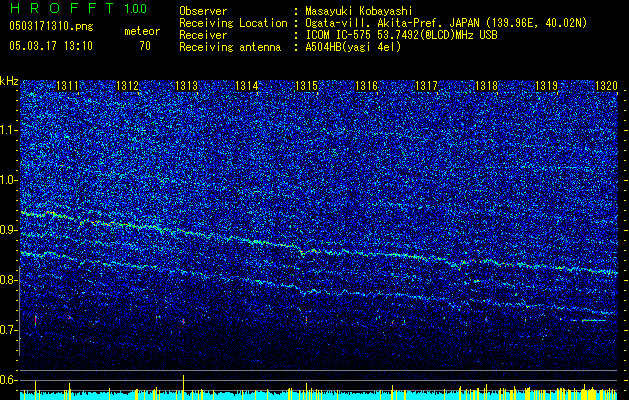The width and height of the screenshot is (629, 400).
Task: Click the 1.0 frequency axis label
Action: point(9,180)
